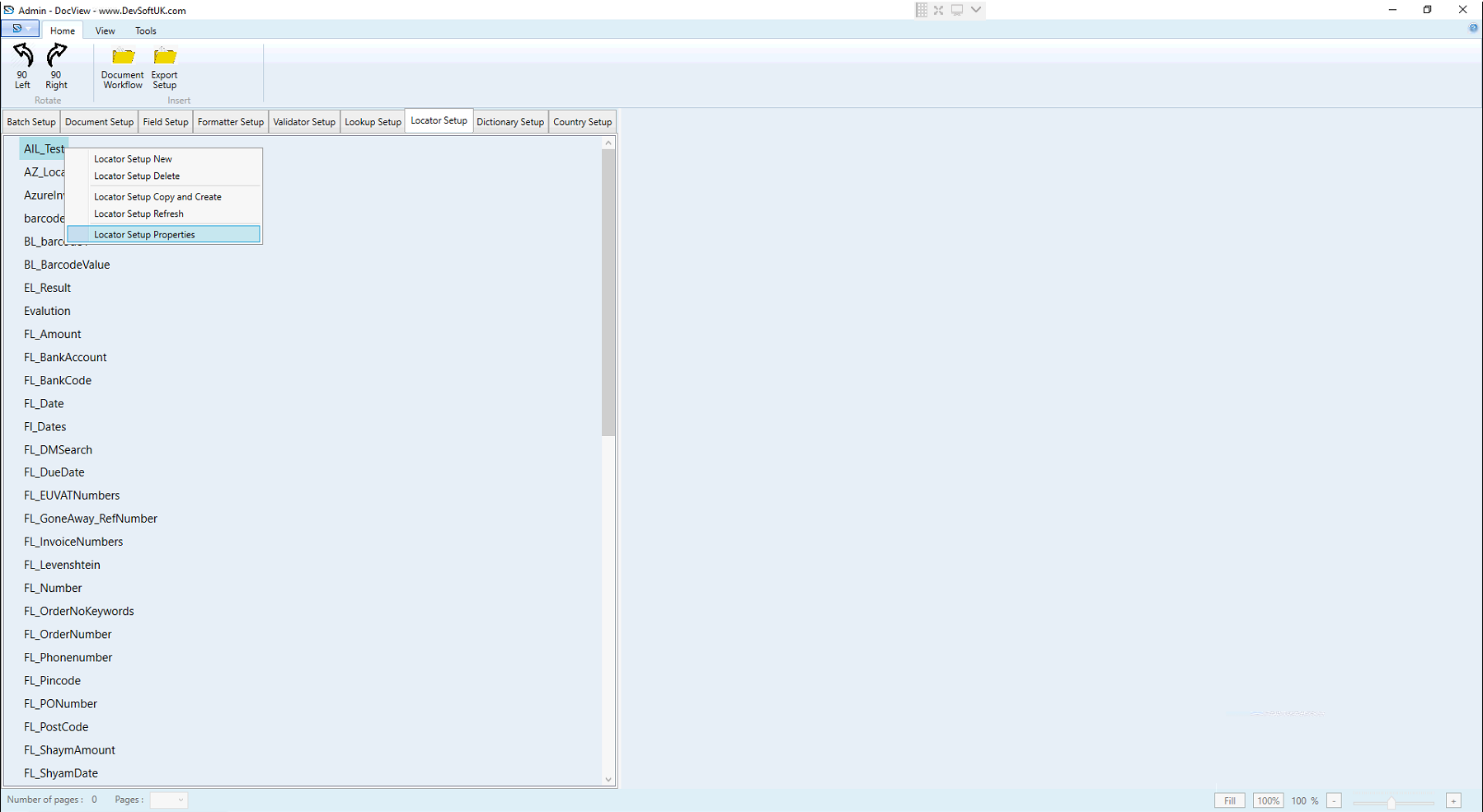Open Export Setup from the Insert group
Image resolution: width=1483 pixels, height=812 pixels.
click(x=164, y=66)
